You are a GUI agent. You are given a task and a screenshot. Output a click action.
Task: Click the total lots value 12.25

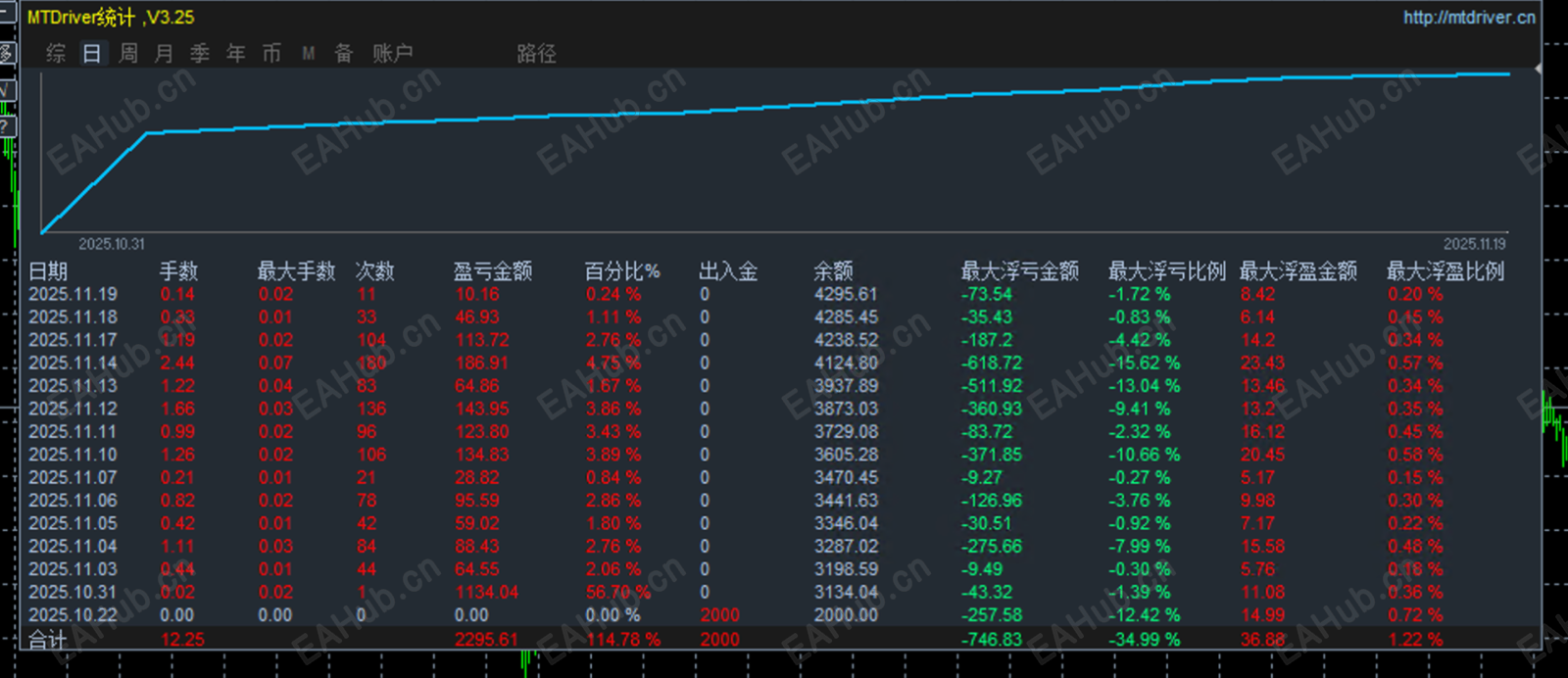coord(182,639)
